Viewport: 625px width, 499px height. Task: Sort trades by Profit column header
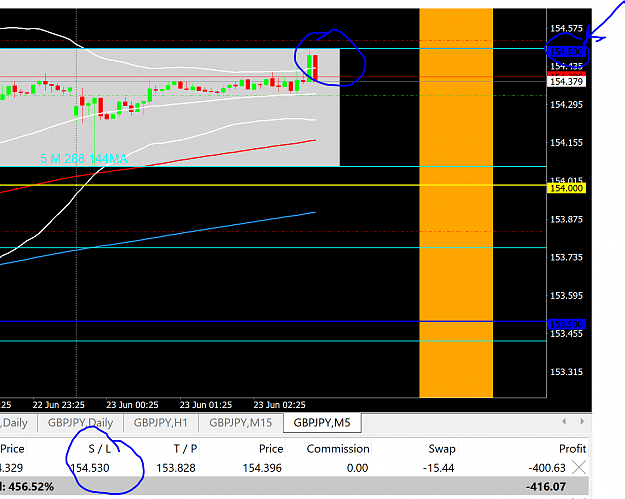[572, 449]
